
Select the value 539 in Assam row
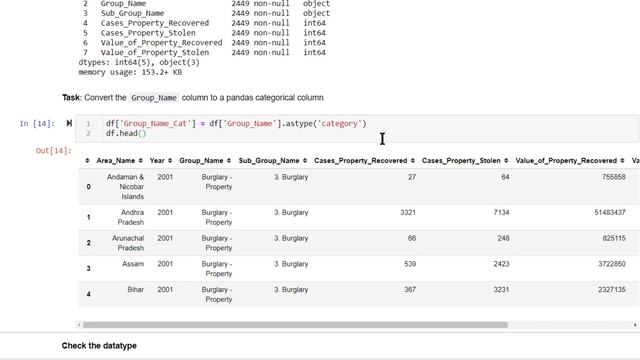pyautogui.click(x=410, y=264)
